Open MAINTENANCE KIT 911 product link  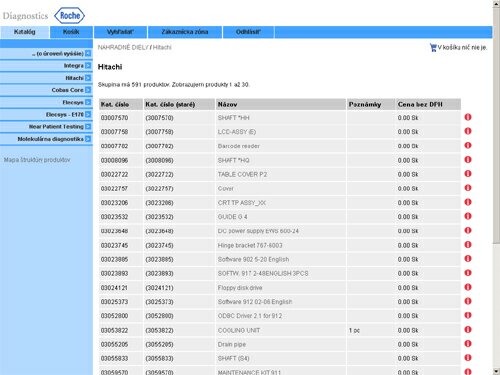(x=249, y=372)
